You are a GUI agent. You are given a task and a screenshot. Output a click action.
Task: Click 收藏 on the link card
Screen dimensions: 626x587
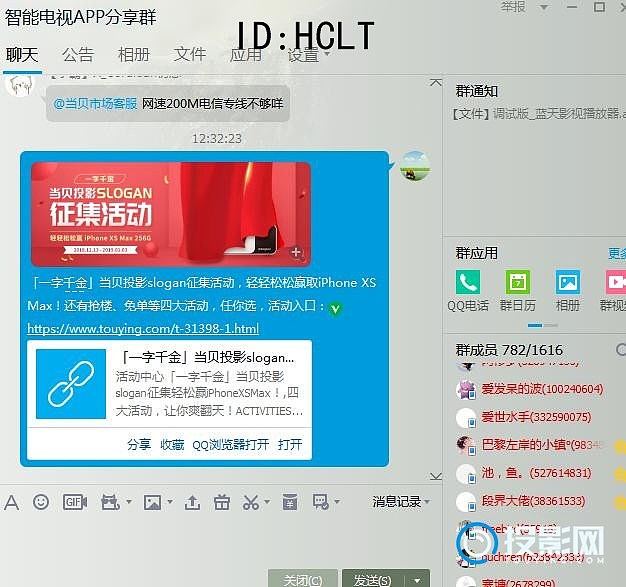tap(172, 444)
